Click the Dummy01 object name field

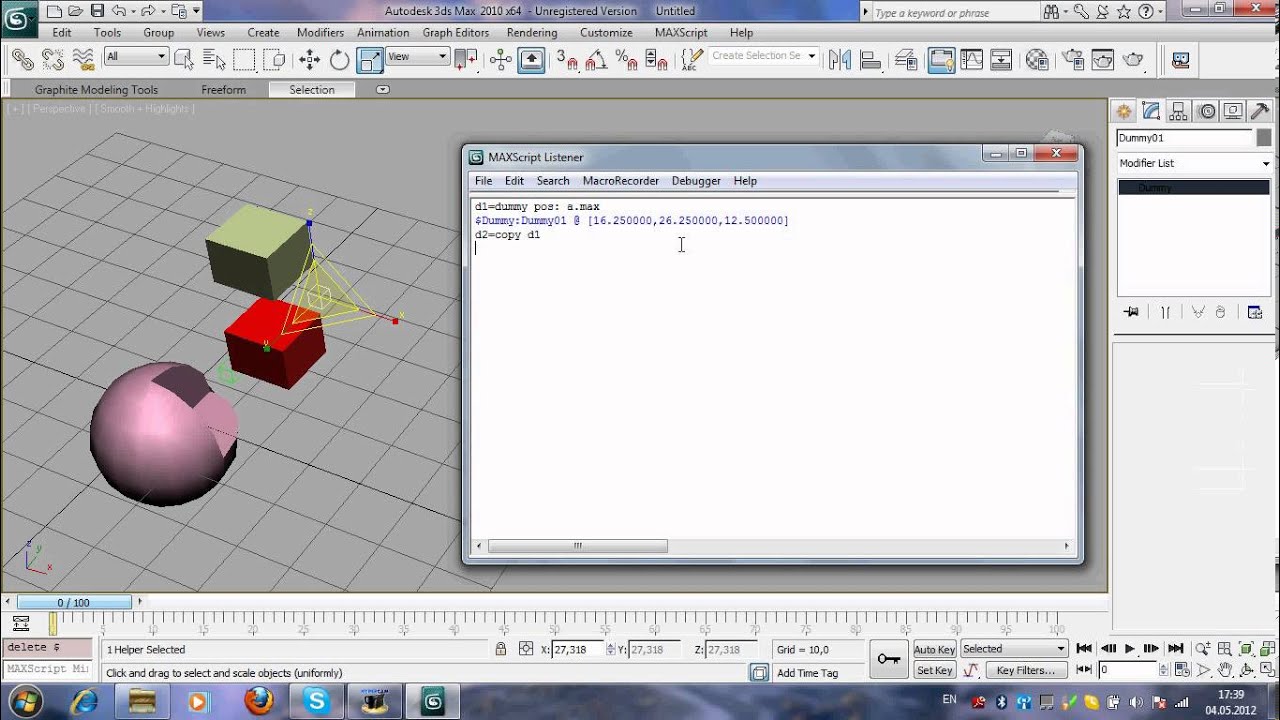[x=1185, y=138]
